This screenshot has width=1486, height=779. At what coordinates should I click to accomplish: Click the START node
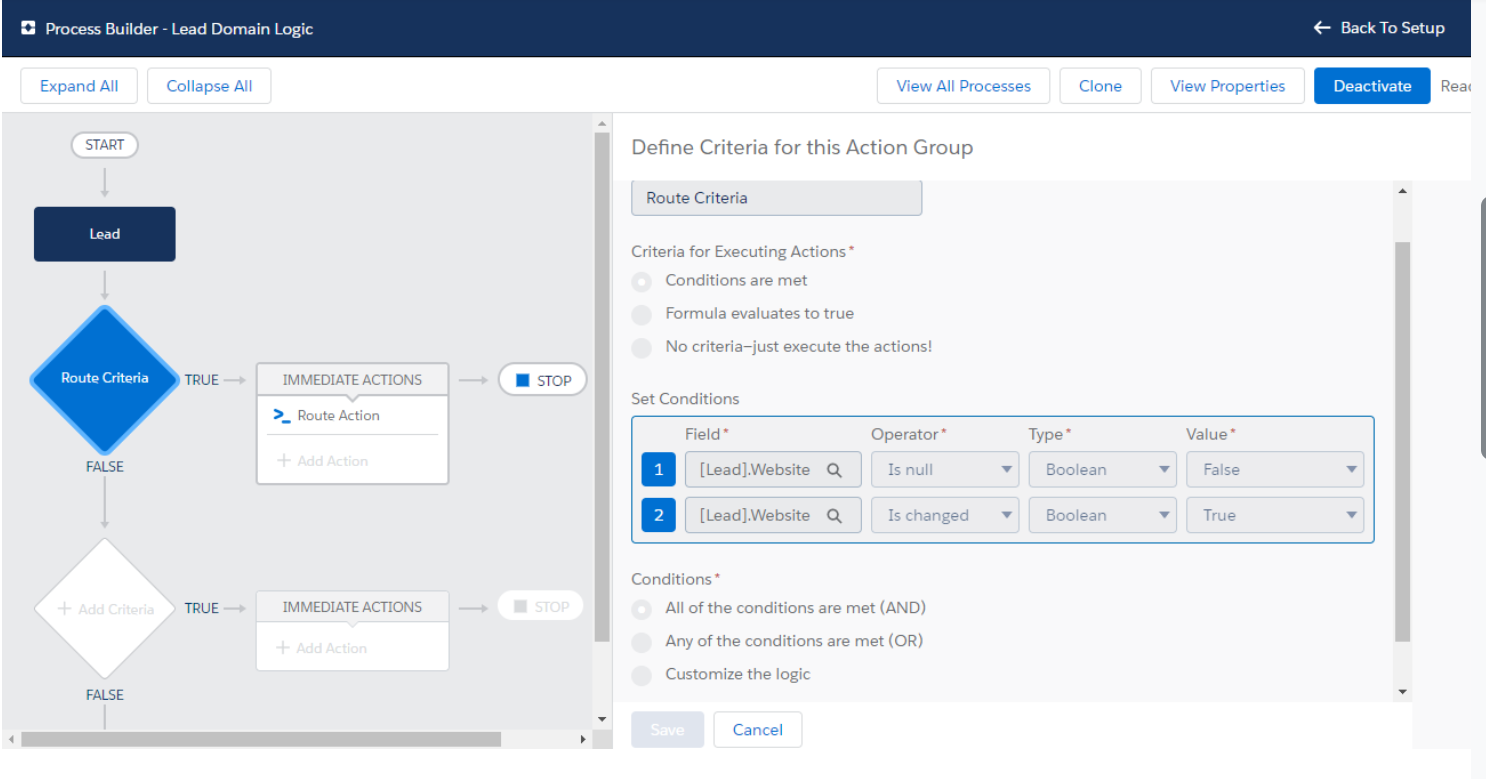point(104,145)
